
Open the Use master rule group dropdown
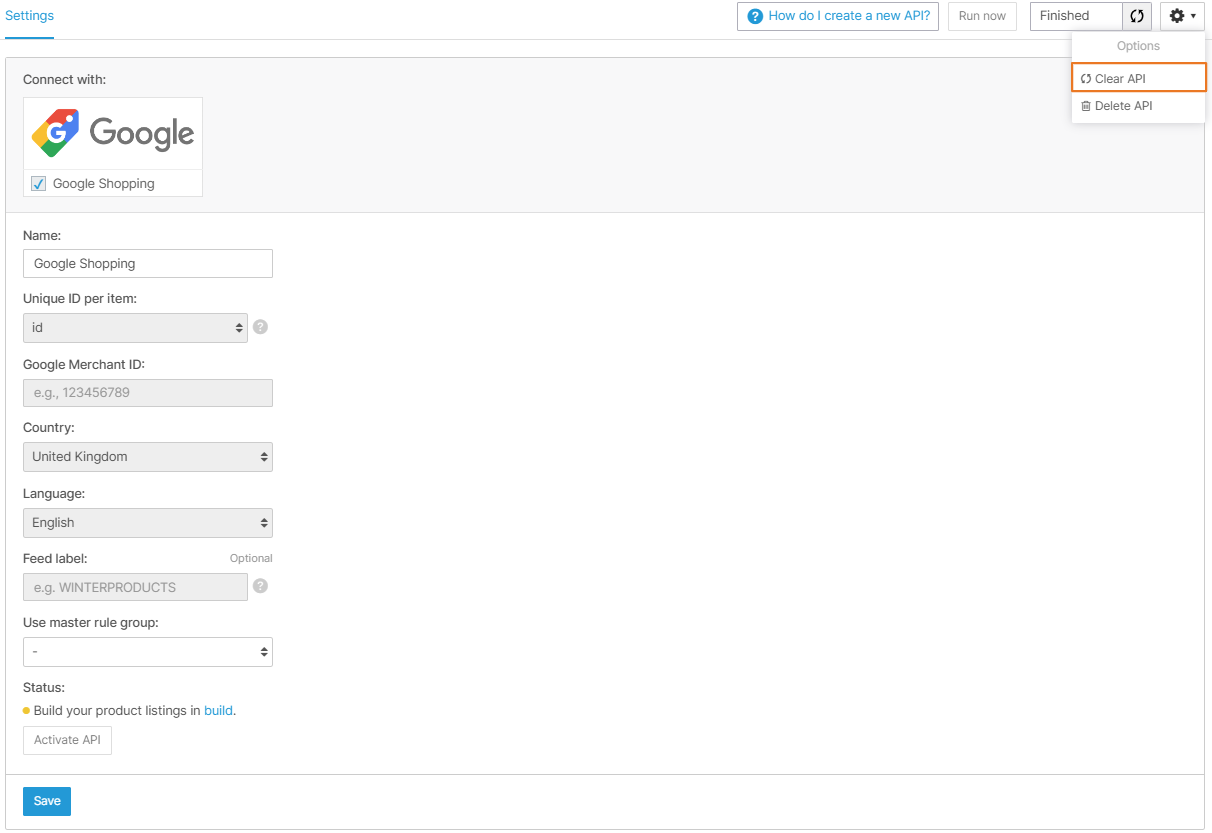pyautogui.click(x=148, y=652)
